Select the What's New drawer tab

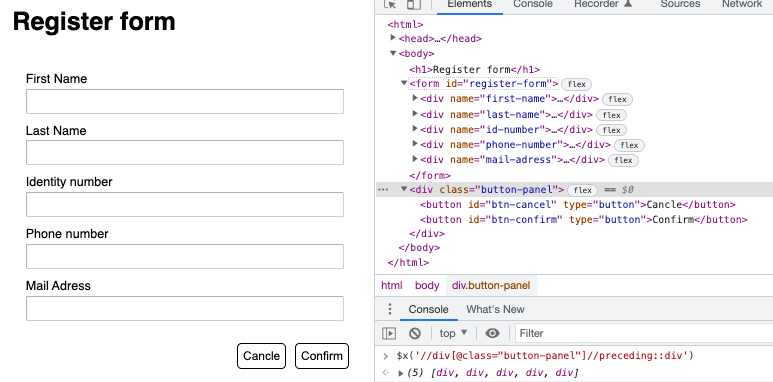tap(495, 310)
